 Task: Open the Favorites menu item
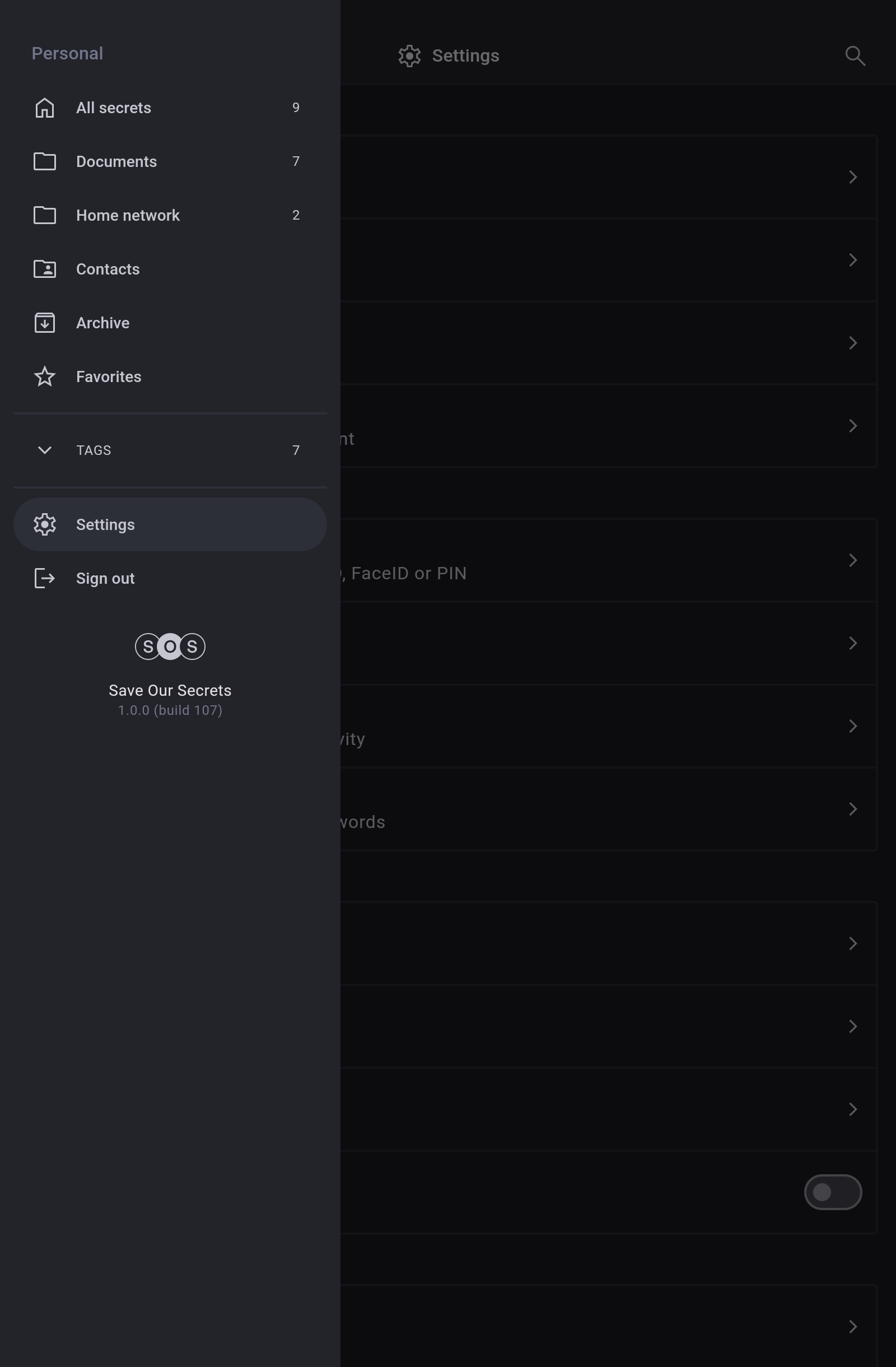[x=109, y=377]
